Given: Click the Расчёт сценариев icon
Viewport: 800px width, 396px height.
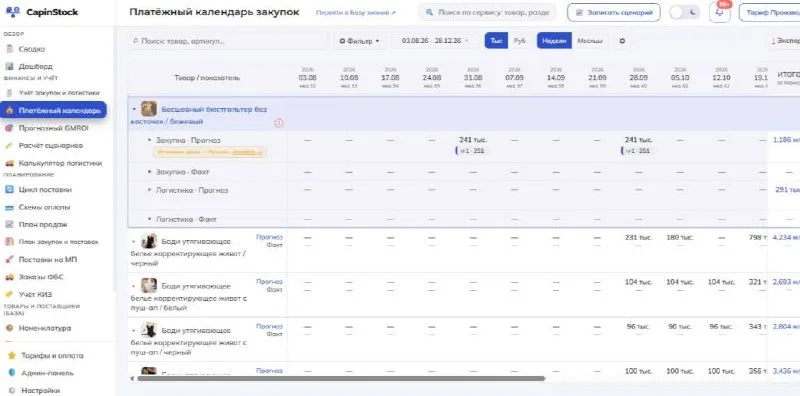Looking at the screenshot, I should coord(9,146).
